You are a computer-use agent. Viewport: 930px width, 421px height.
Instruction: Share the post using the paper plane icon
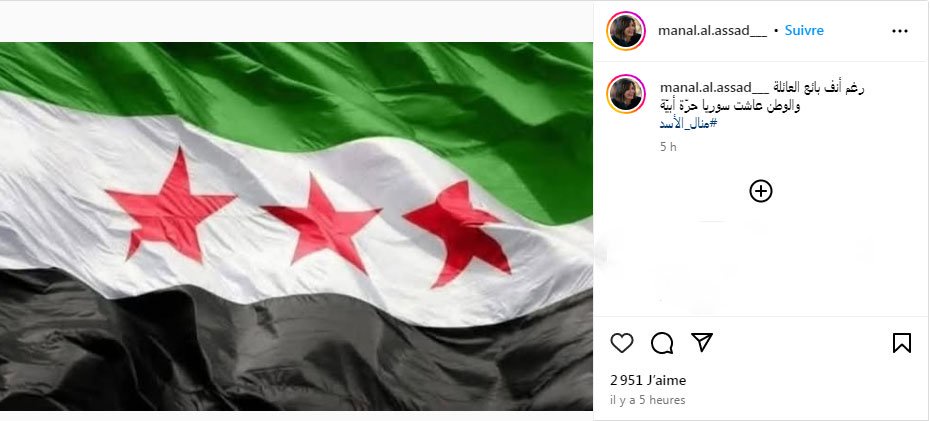[x=702, y=342]
